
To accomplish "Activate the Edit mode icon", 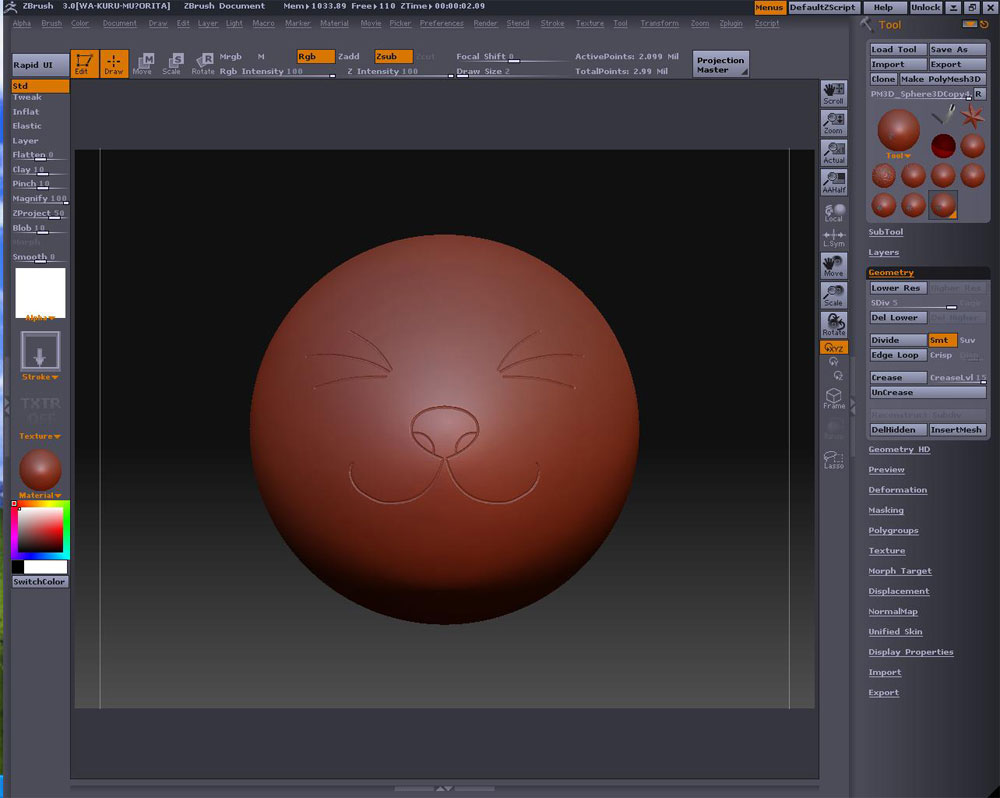I will coord(84,64).
